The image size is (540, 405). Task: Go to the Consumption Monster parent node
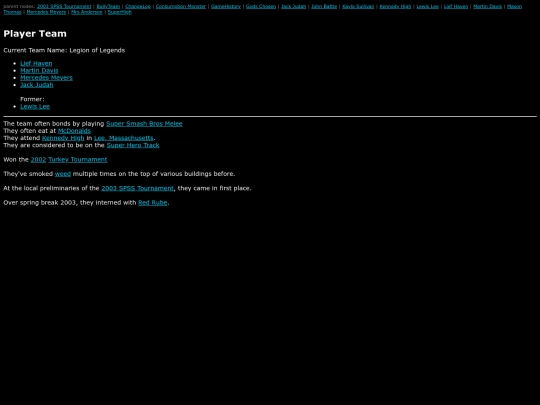pos(181,6)
